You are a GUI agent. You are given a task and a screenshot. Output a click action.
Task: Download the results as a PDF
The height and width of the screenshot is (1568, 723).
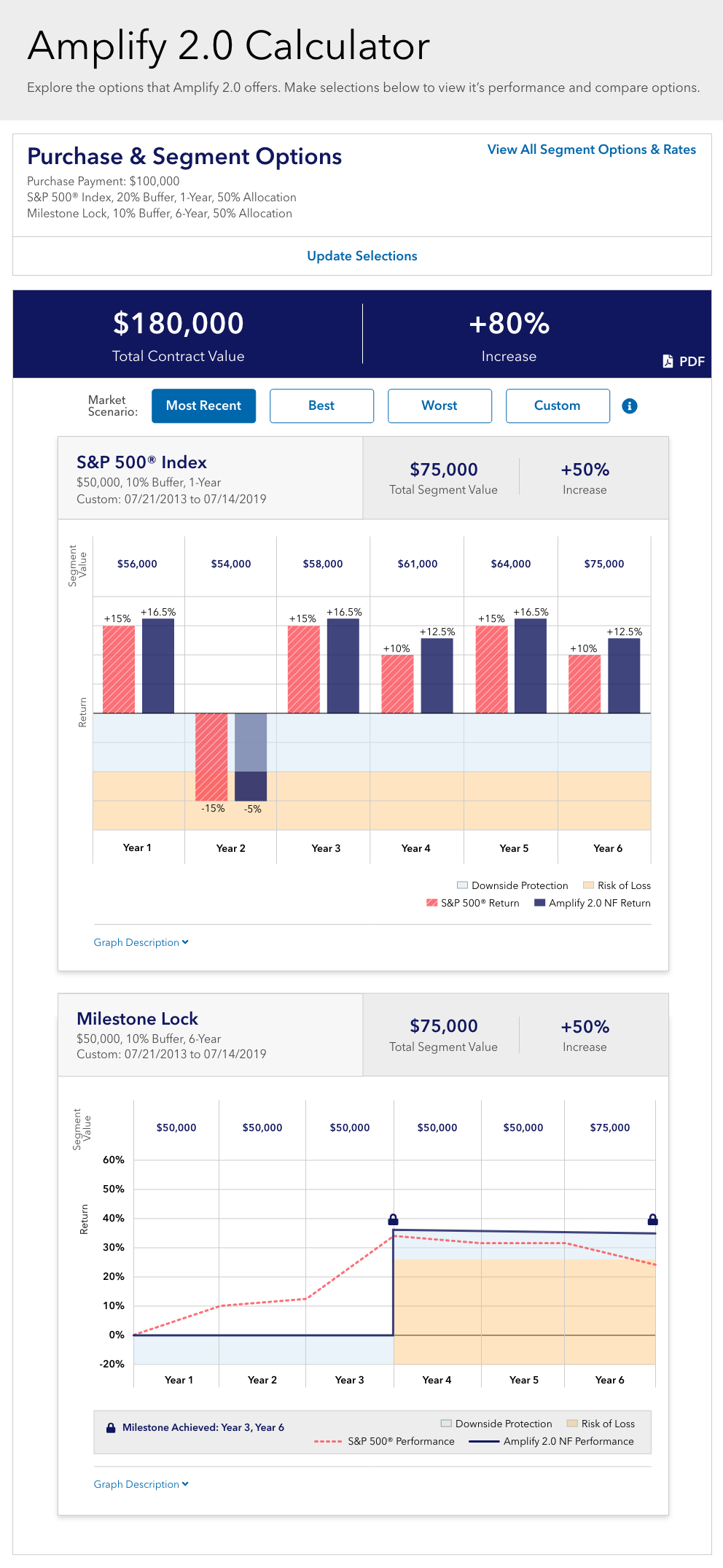tap(684, 360)
